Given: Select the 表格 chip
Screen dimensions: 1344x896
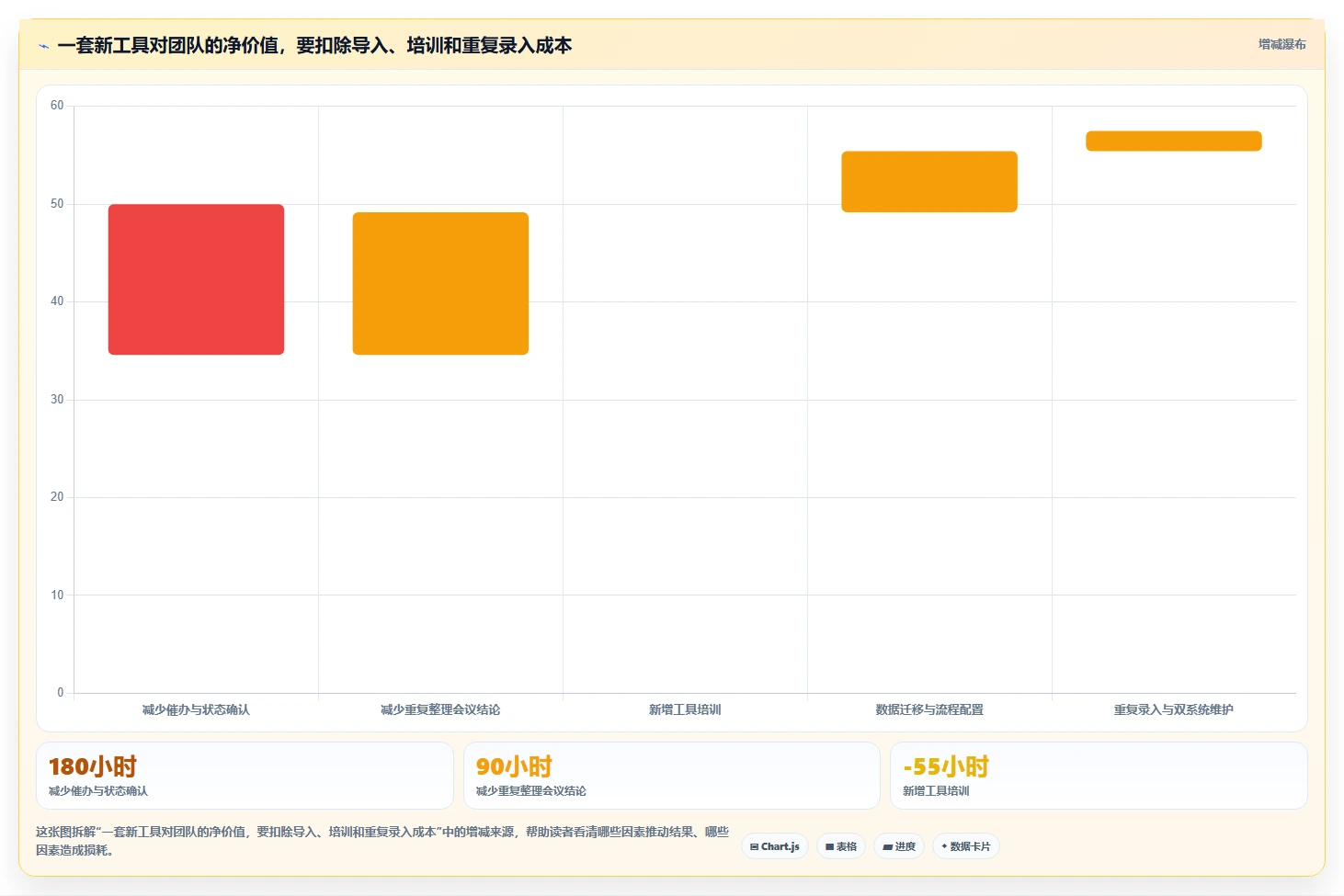Looking at the screenshot, I should point(841,846).
